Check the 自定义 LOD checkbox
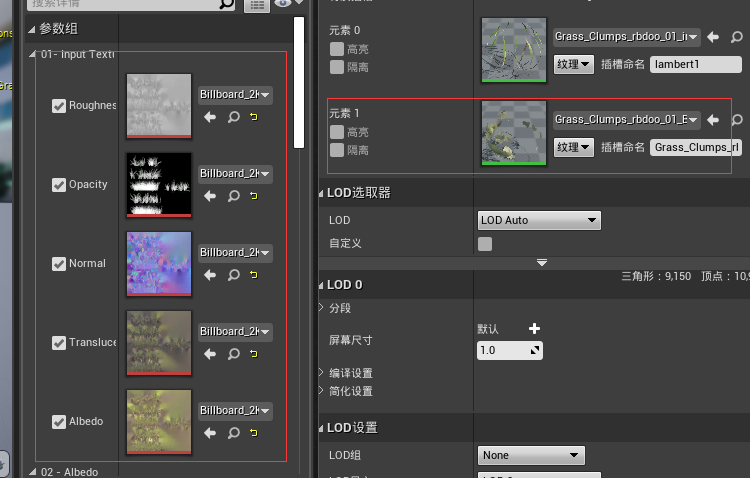The height and width of the screenshot is (478, 750). coord(485,244)
